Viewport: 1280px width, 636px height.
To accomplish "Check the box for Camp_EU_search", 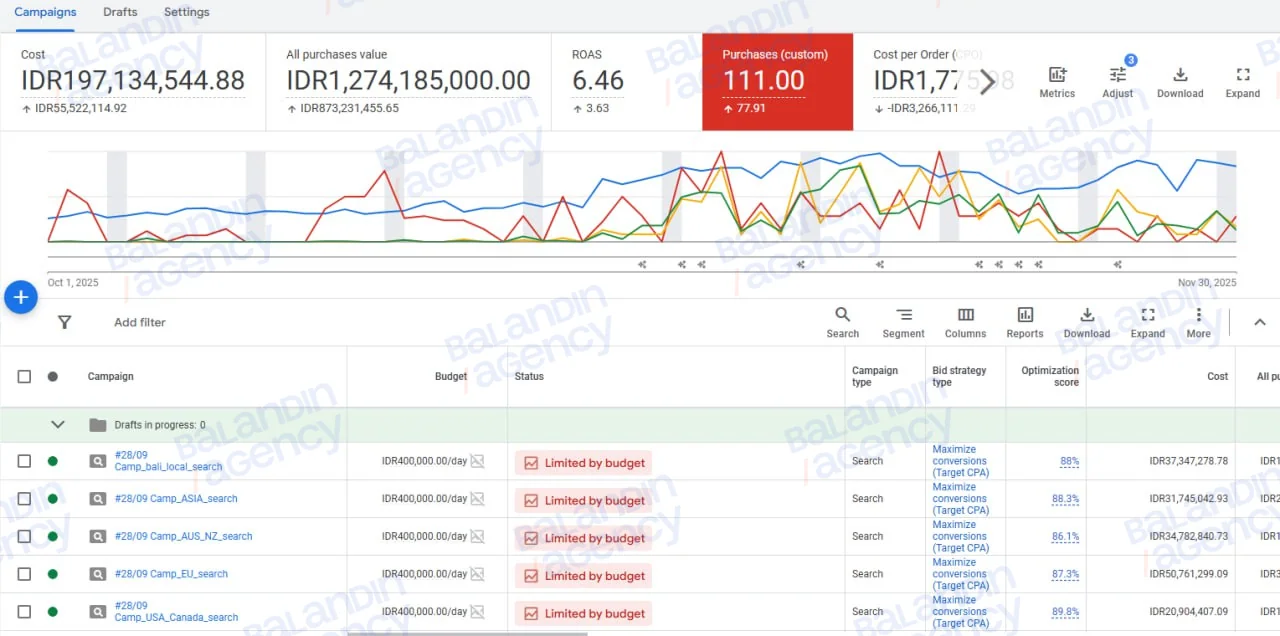I will tap(24, 574).
